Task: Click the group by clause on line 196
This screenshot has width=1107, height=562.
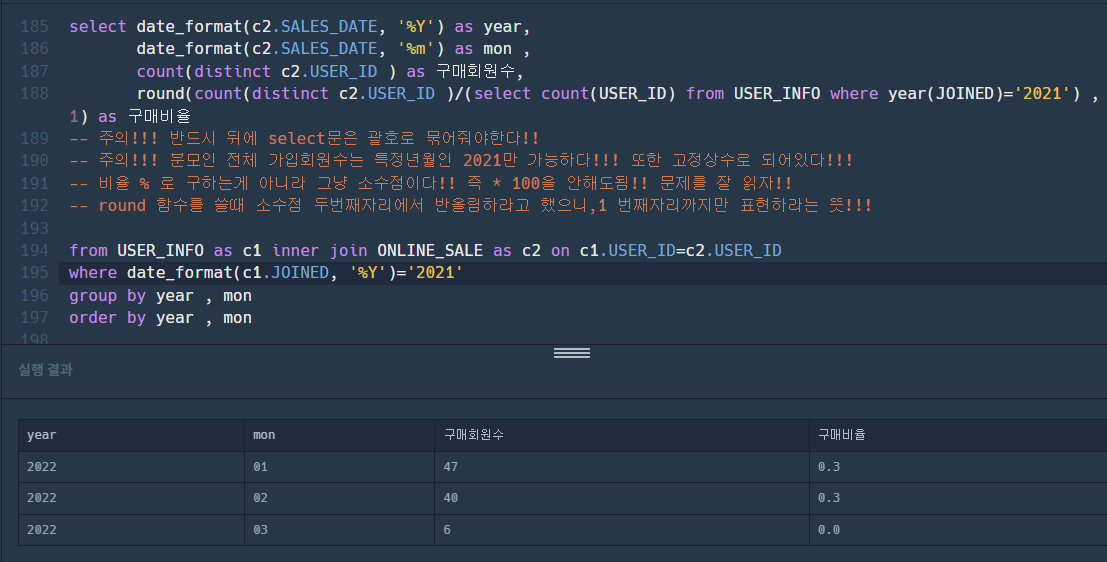Action: 160,296
